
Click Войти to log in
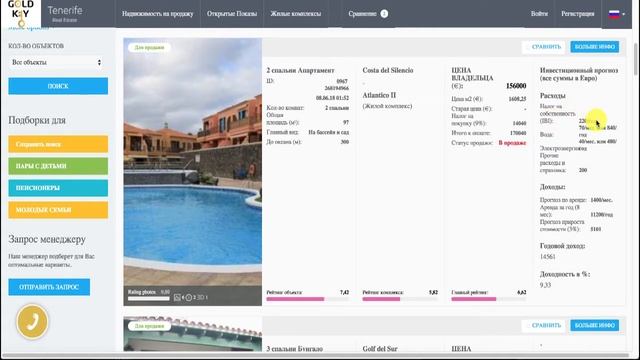coord(539,14)
